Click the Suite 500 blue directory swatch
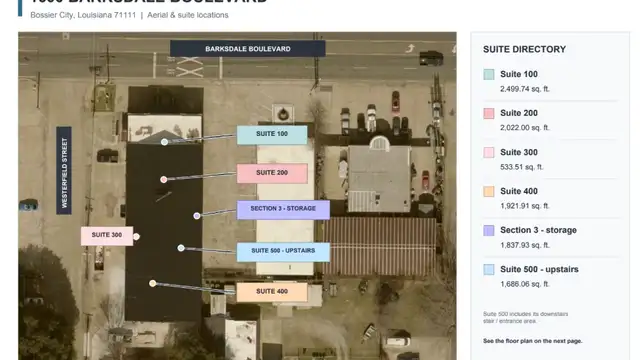Screen dimensions: 640x360 click(489, 269)
